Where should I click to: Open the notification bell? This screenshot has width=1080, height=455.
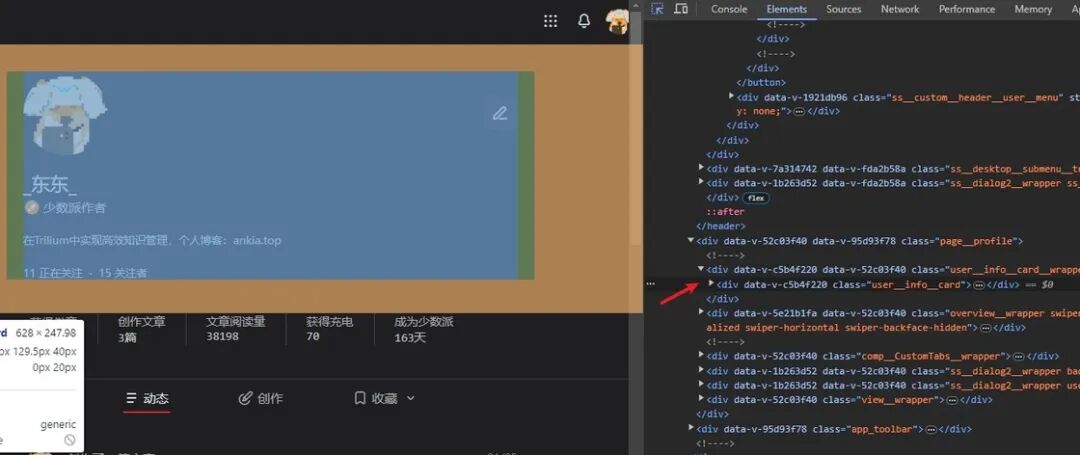[584, 21]
